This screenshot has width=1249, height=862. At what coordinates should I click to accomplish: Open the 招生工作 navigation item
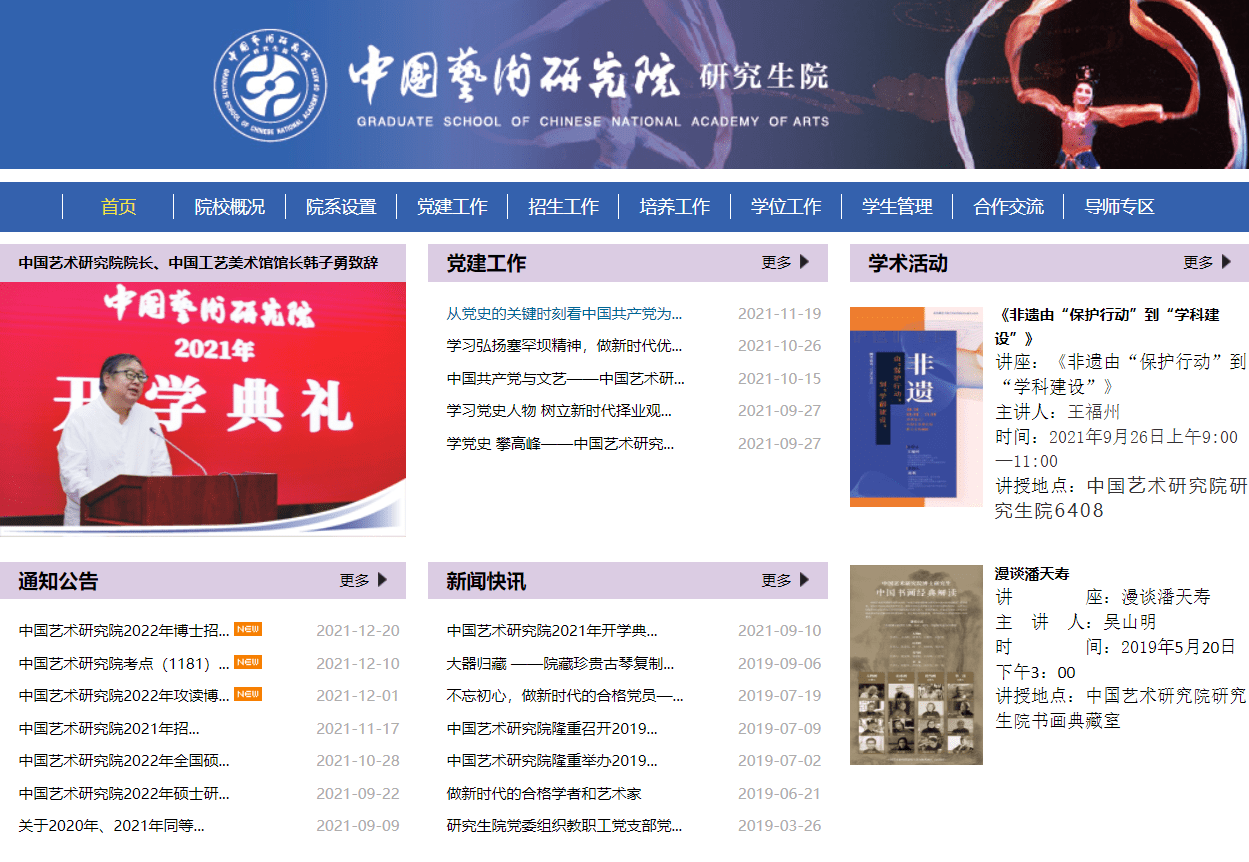(563, 207)
